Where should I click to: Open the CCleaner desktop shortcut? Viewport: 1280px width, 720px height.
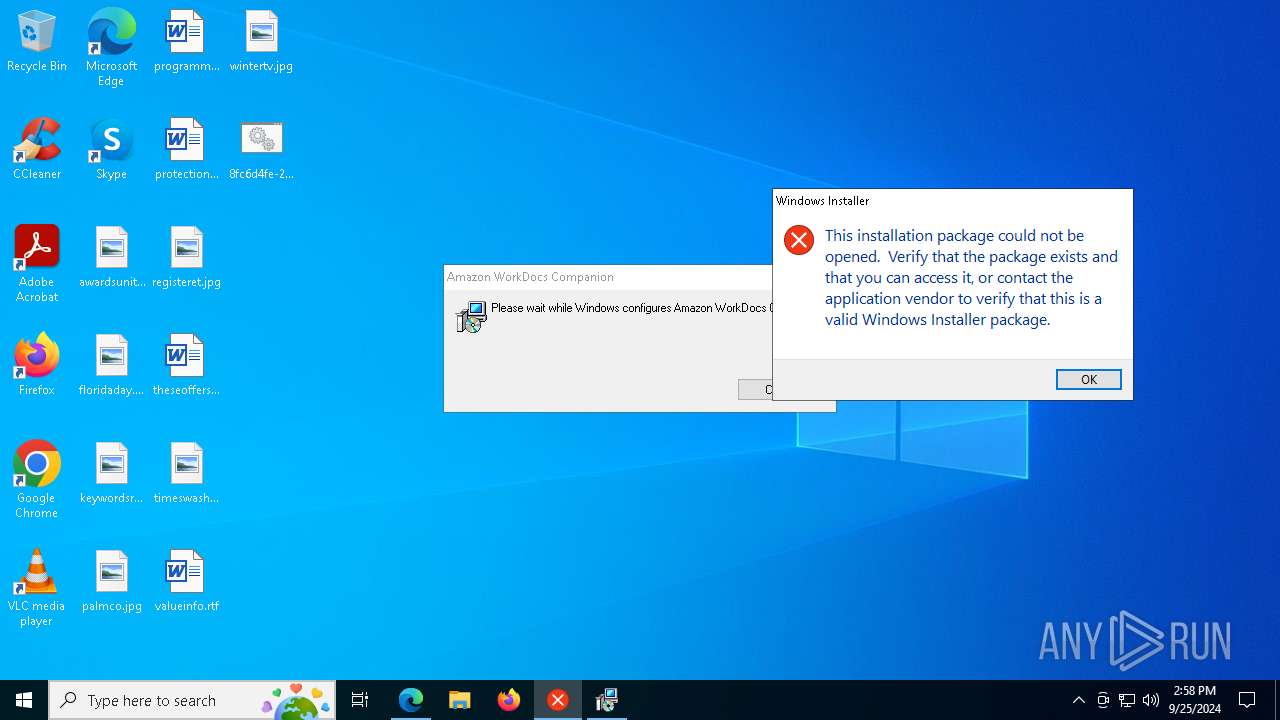(37, 150)
